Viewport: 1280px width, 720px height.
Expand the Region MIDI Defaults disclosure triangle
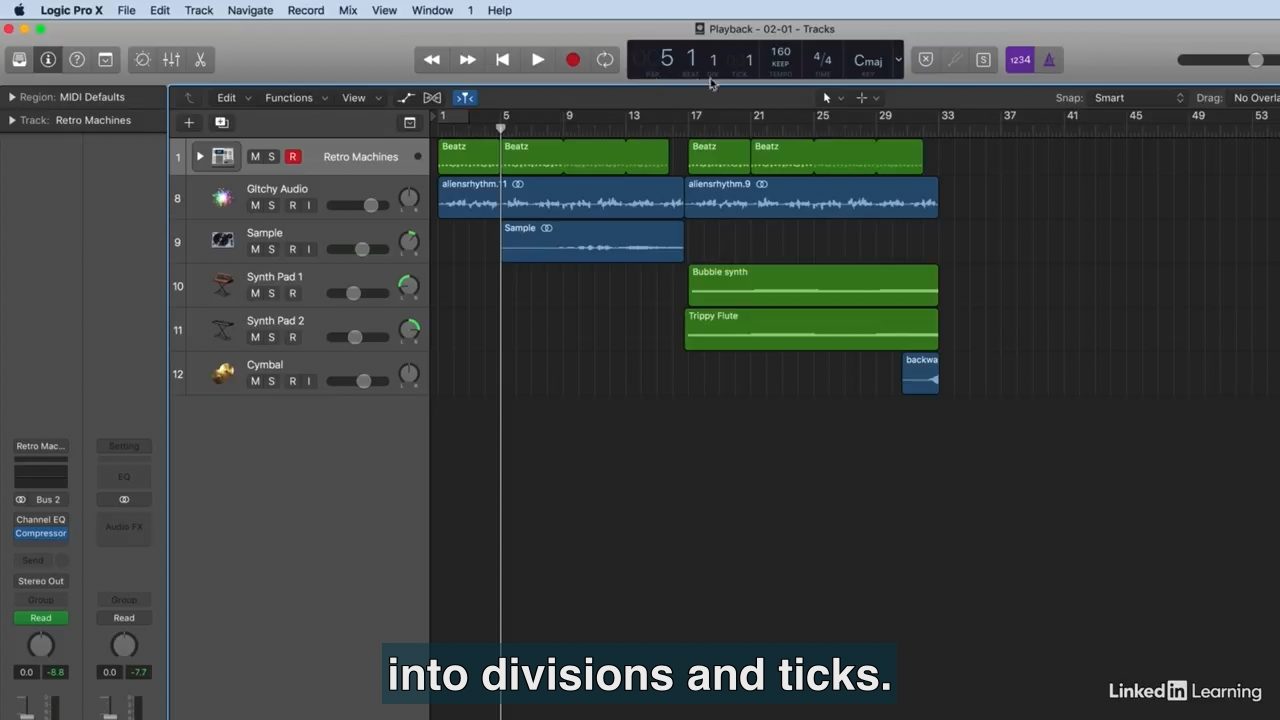click(12, 97)
